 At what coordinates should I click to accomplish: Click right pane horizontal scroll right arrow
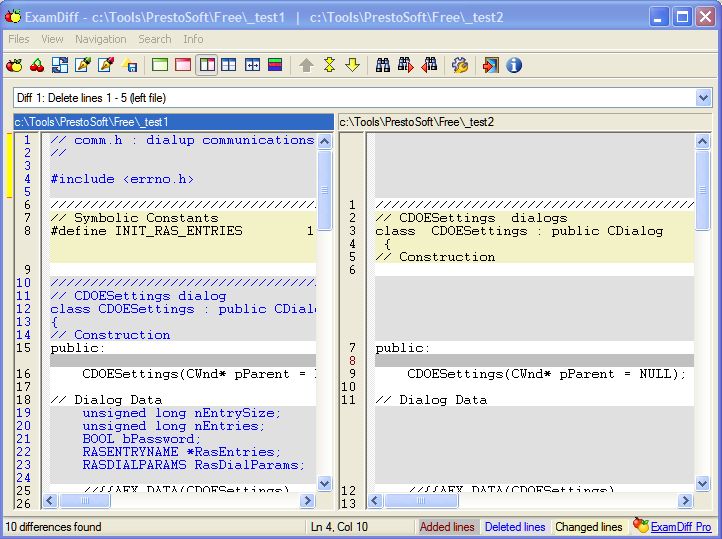[x=685, y=500]
